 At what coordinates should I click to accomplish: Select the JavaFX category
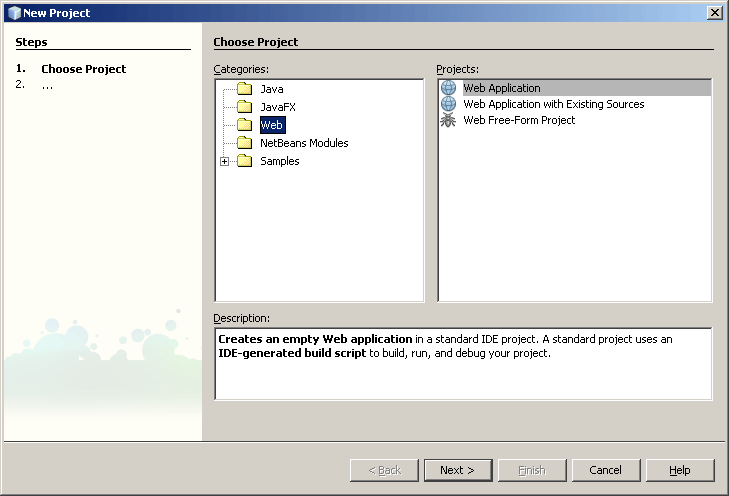tap(278, 107)
